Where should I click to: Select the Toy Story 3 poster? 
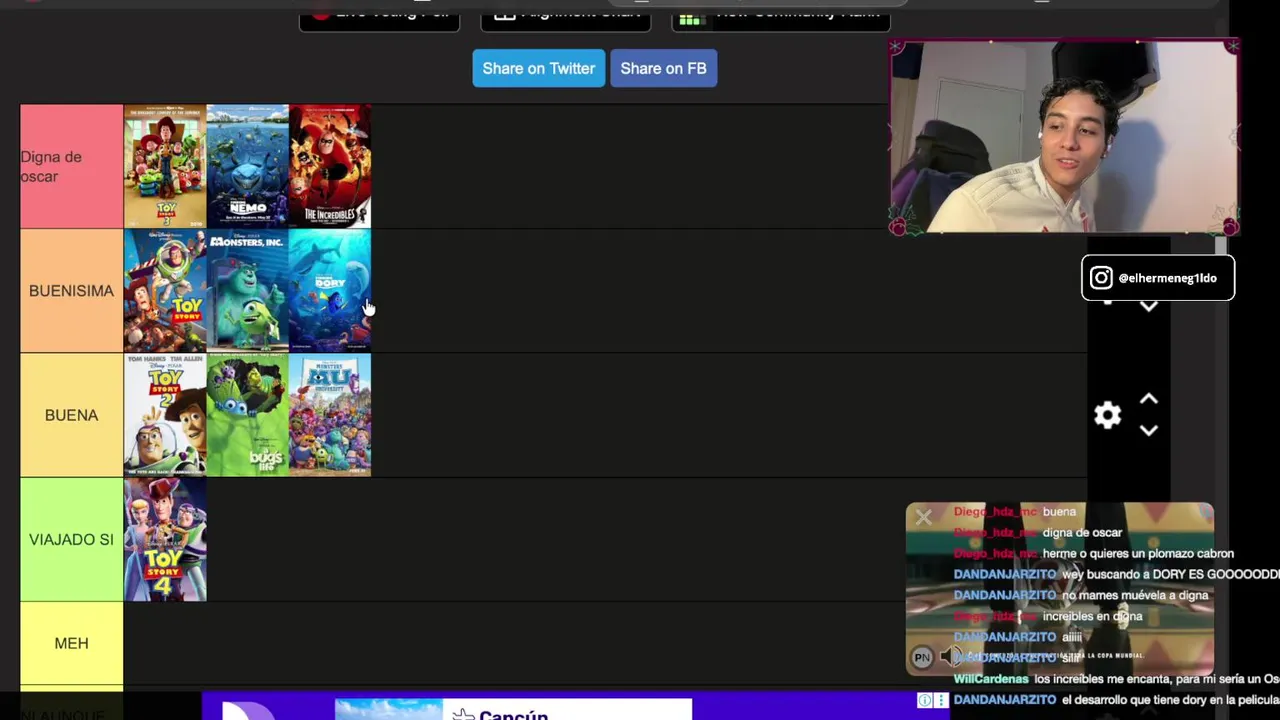(165, 166)
